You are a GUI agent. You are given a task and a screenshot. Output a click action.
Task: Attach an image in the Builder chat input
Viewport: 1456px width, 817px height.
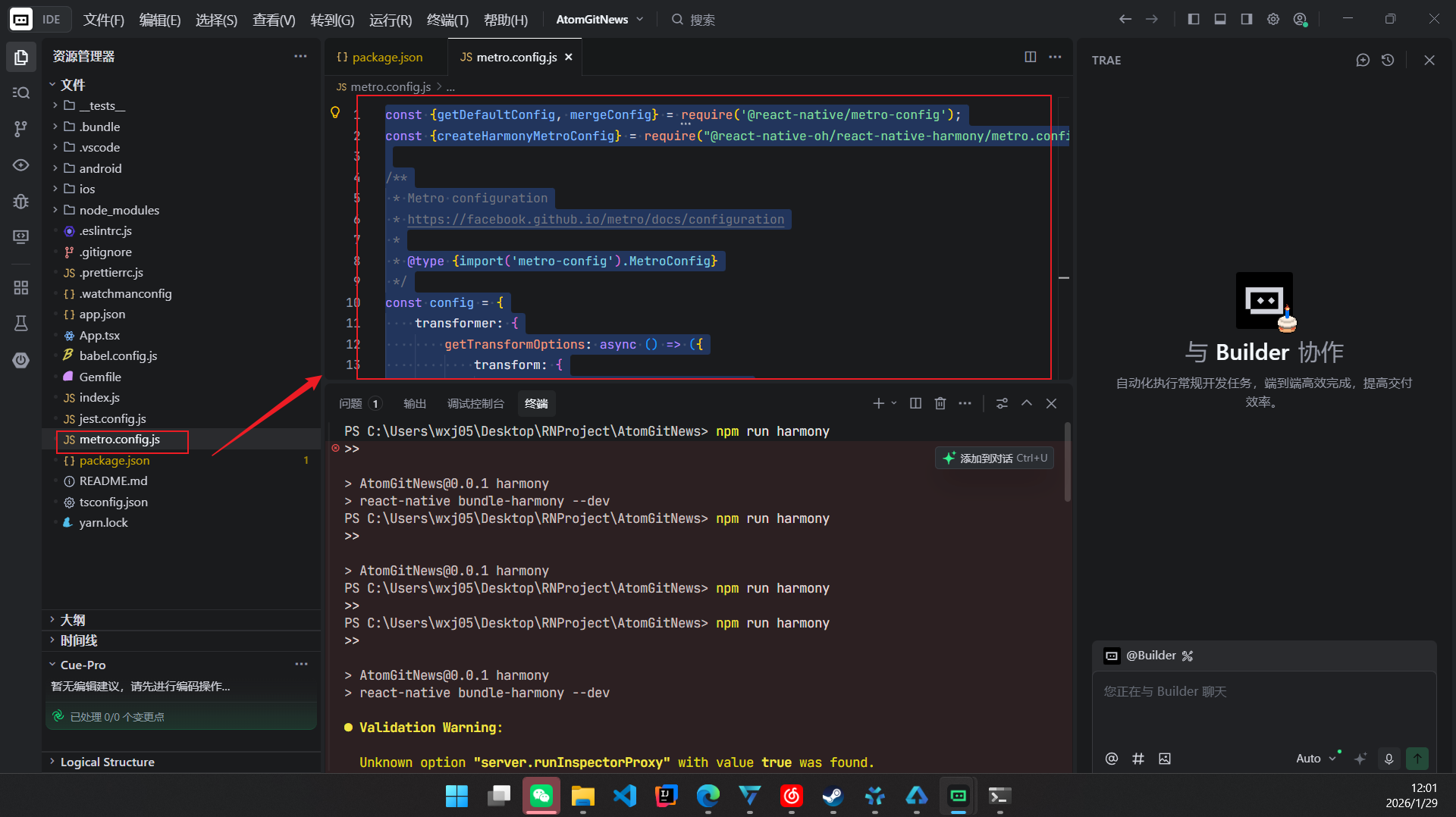click(1165, 758)
